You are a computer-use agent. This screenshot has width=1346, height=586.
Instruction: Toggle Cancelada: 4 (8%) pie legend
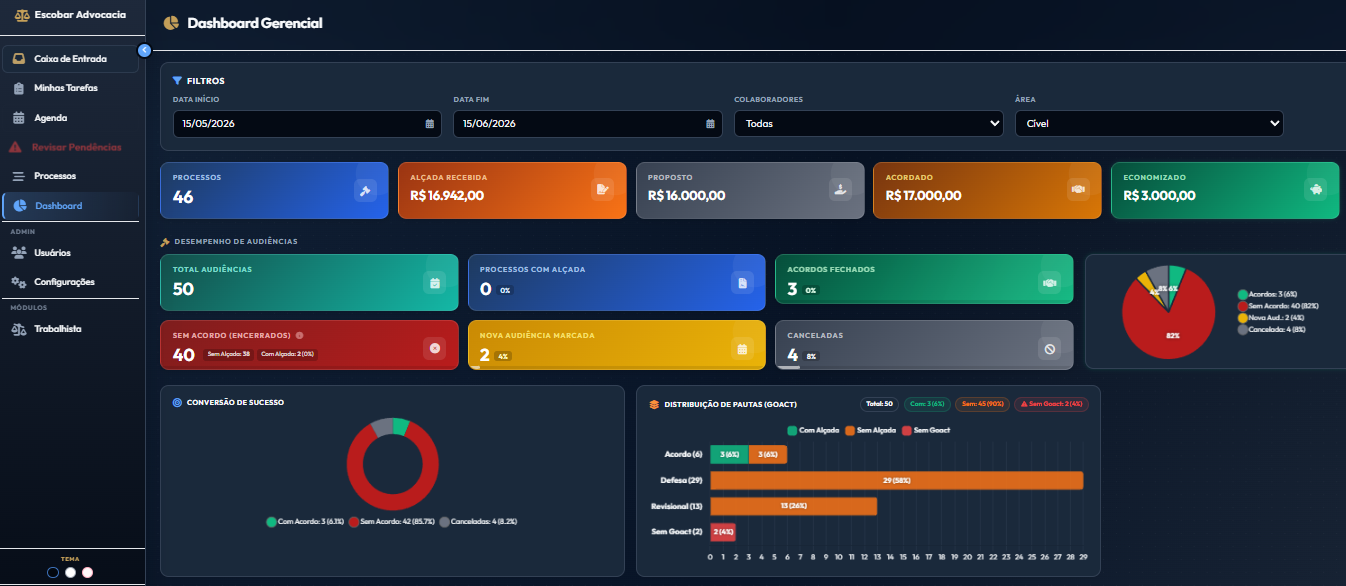[1271, 329]
